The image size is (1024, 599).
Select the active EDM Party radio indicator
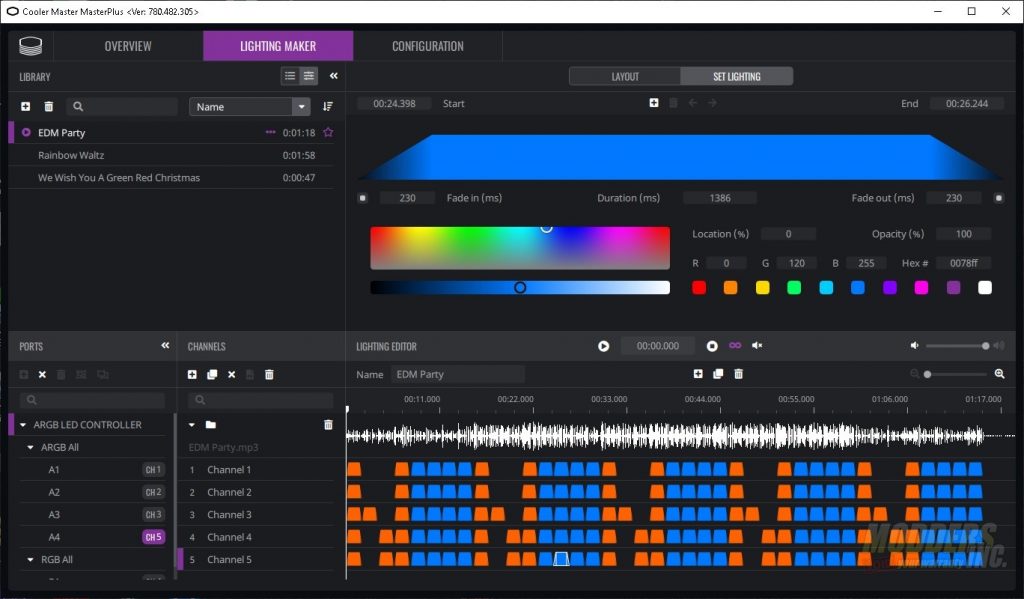click(x=26, y=132)
